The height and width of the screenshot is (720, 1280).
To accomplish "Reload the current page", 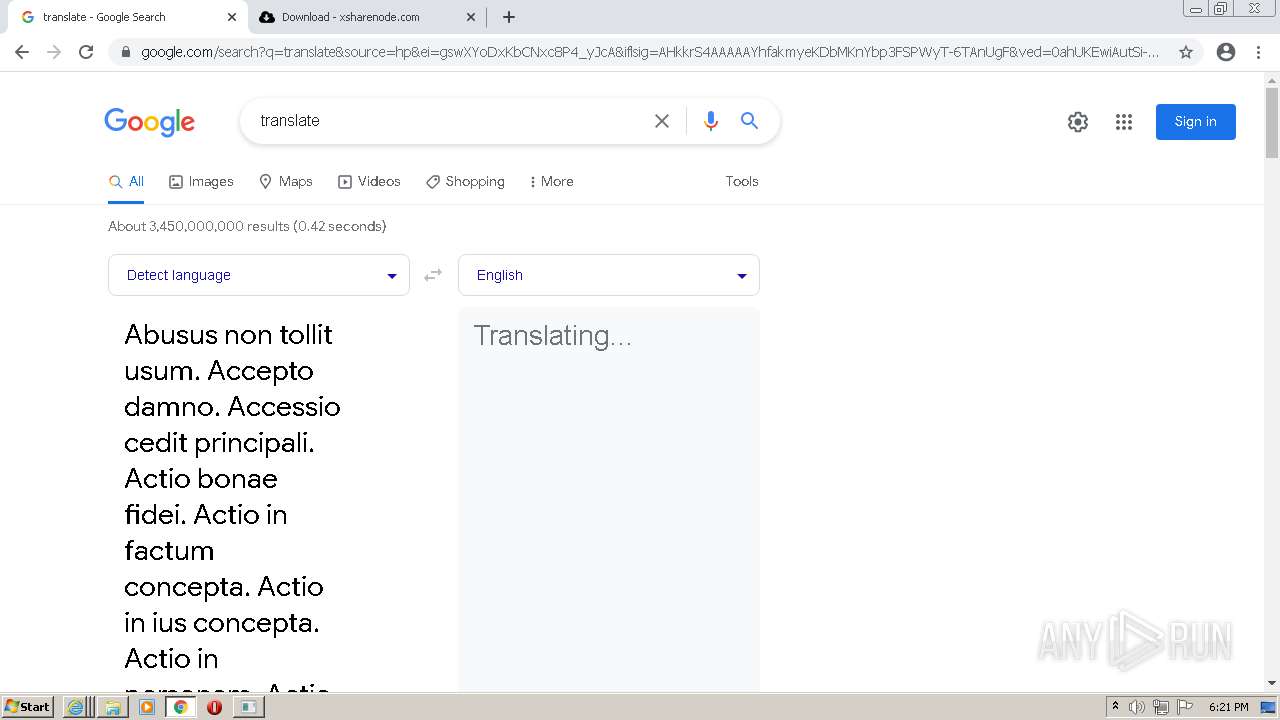I will click(86, 52).
